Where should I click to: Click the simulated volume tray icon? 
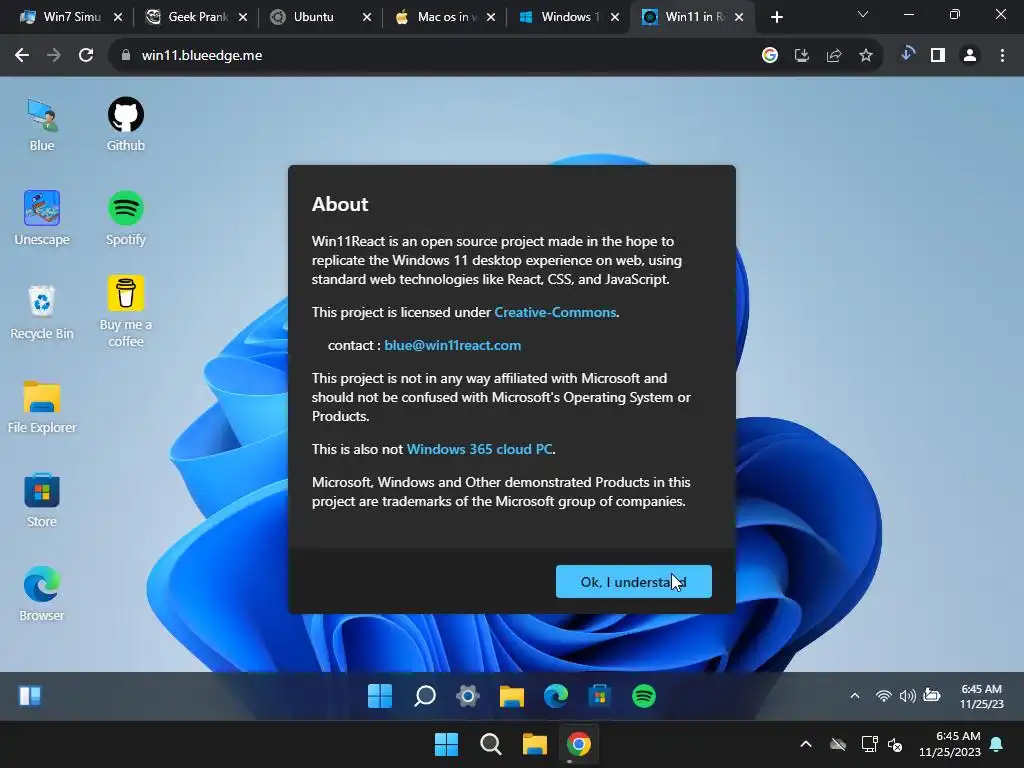(x=908, y=696)
